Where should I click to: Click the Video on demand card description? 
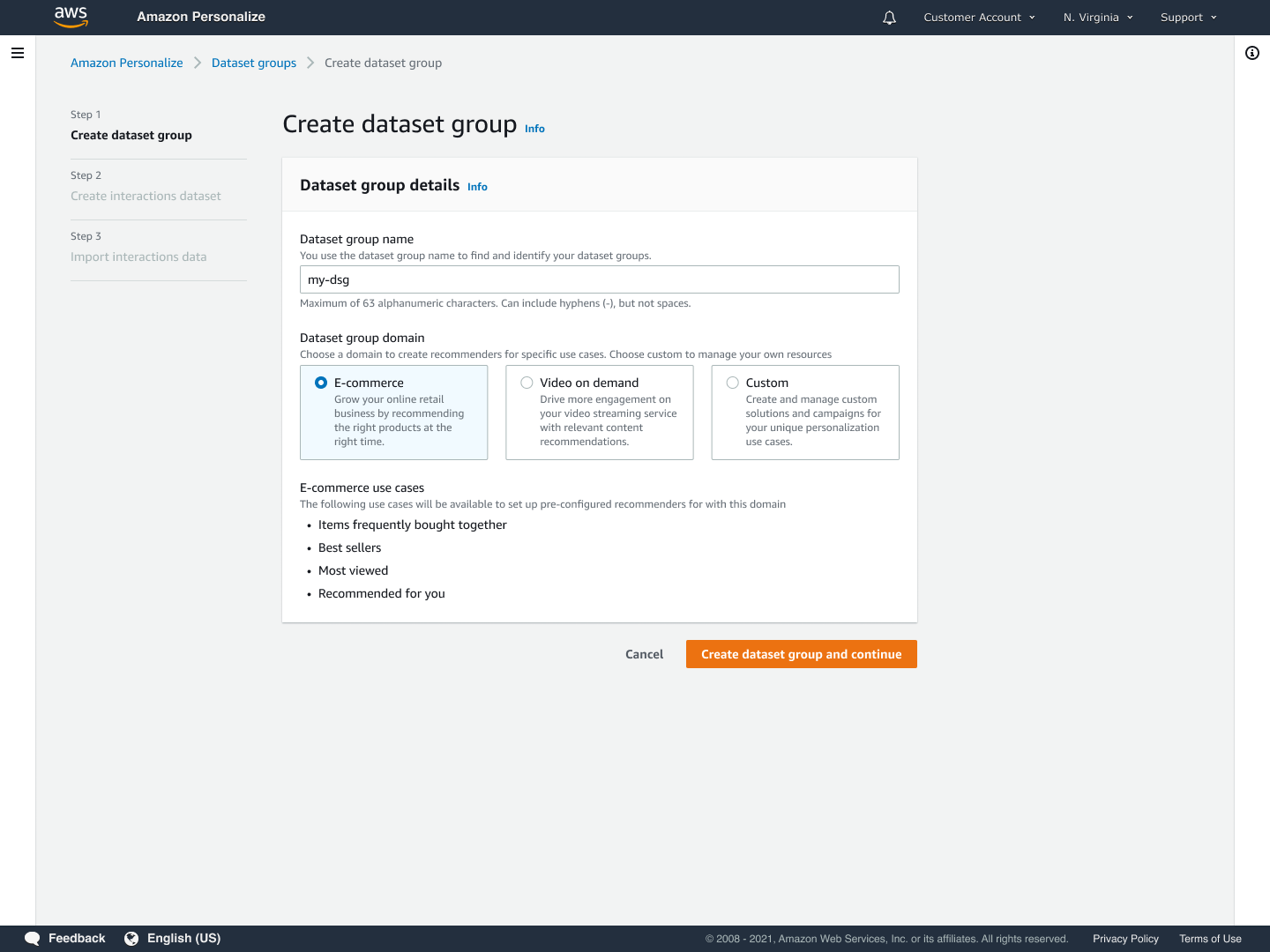(609, 420)
